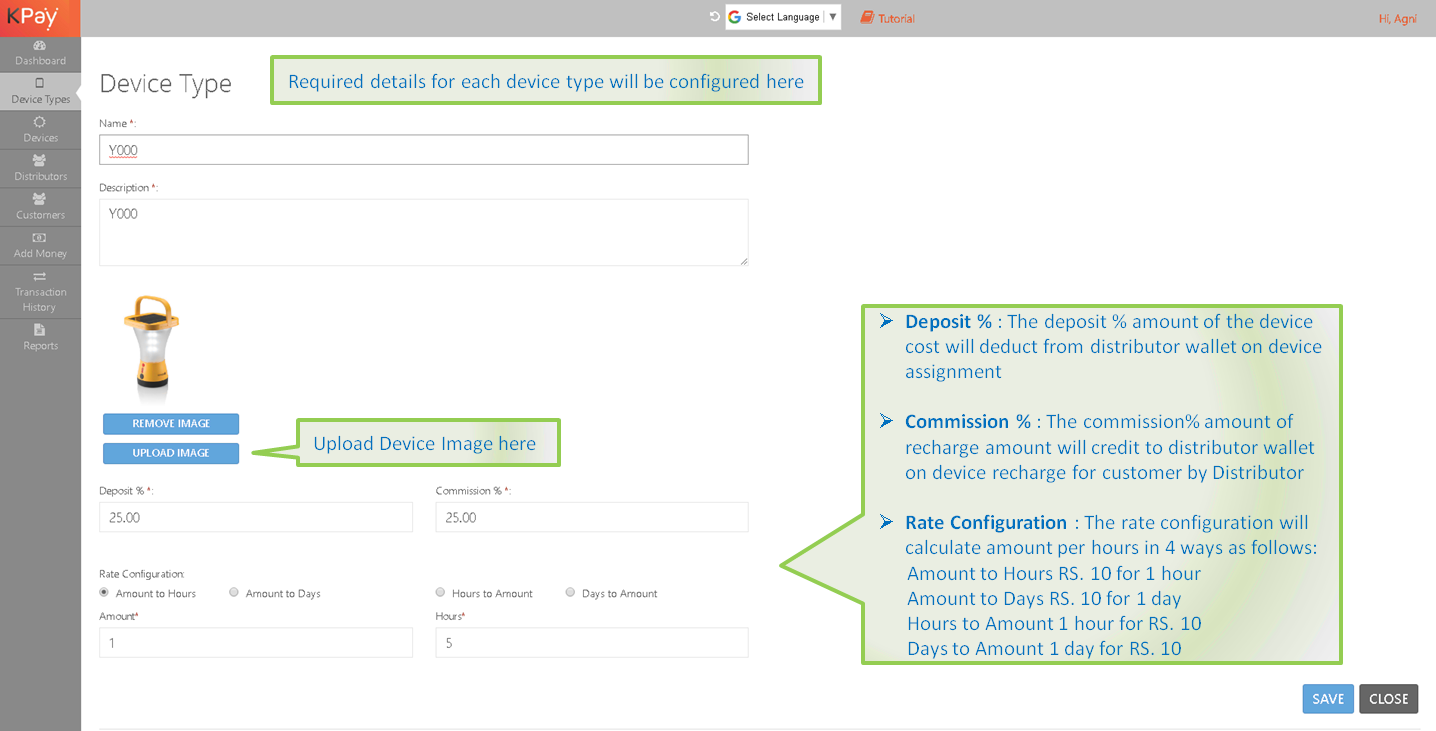
Task: Open Distributors section icon
Action: [40, 160]
